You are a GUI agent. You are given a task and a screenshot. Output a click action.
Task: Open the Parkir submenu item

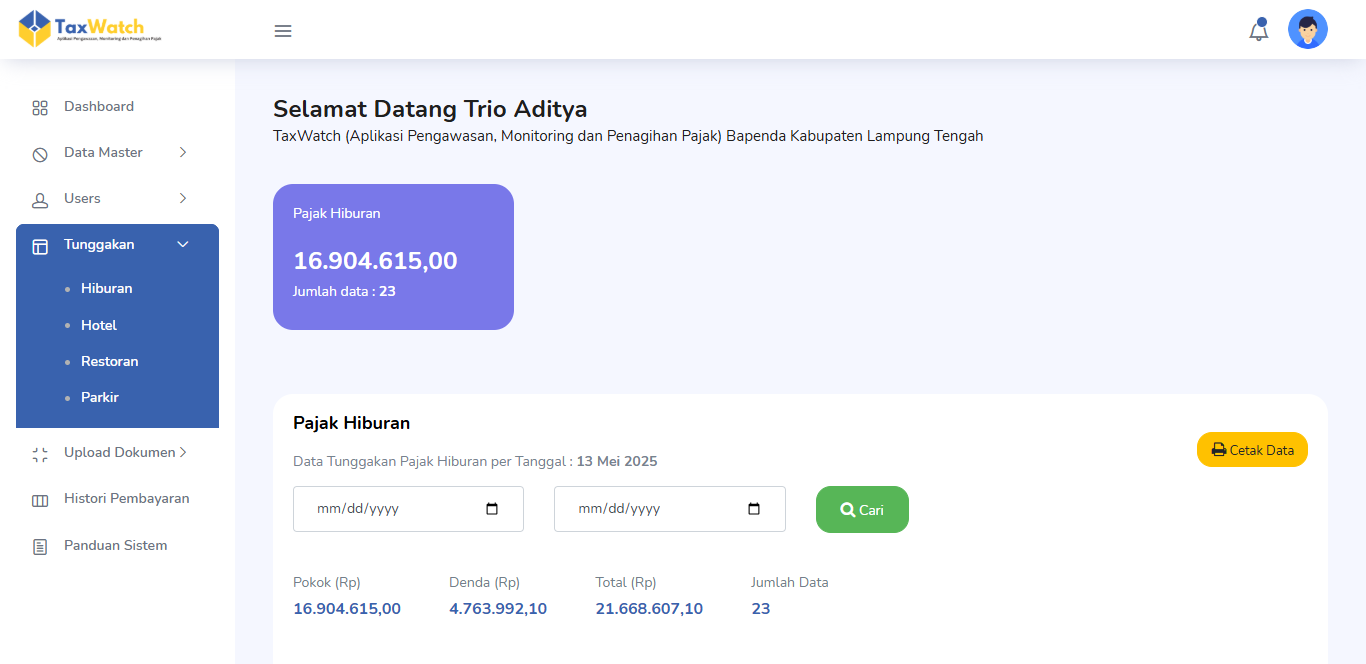(x=100, y=397)
